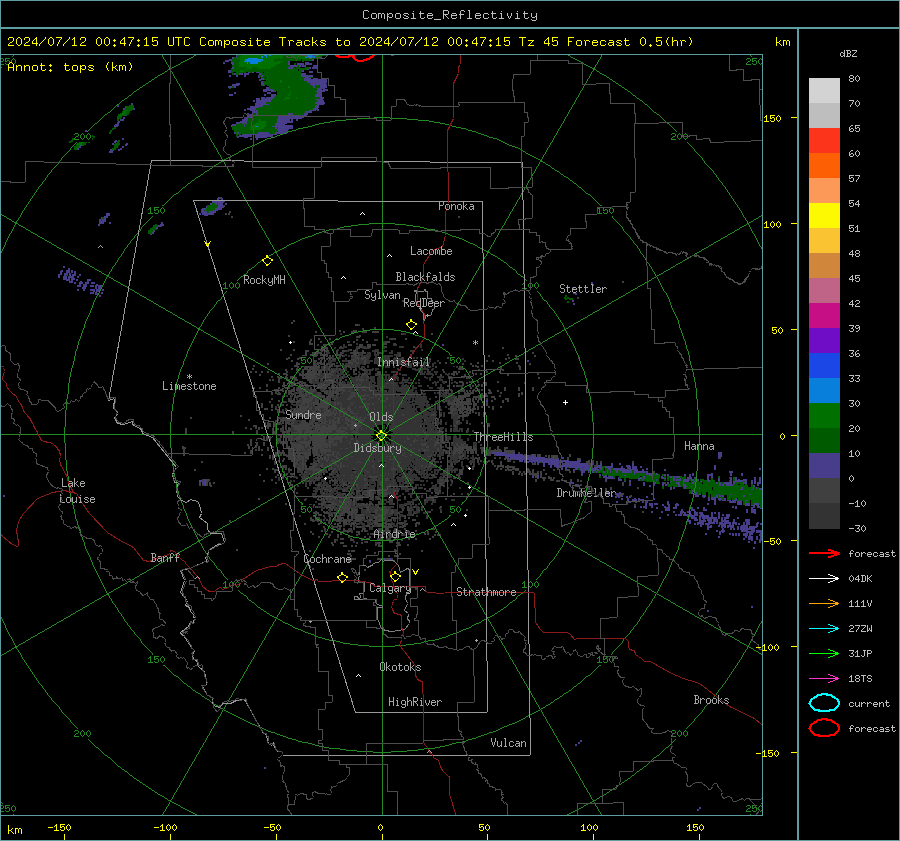Click the ThreeHills label
The width and height of the screenshot is (900, 841).
[503, 437]
